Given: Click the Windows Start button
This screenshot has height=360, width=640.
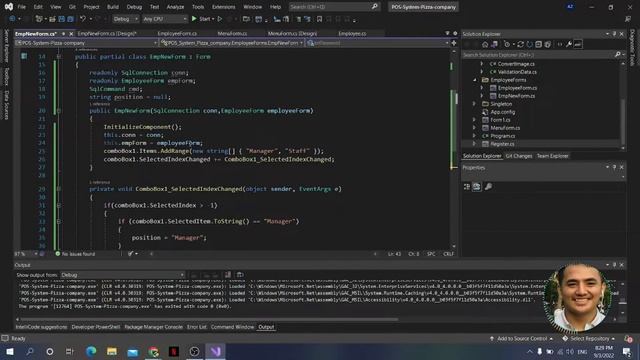Looking at the screenshot, I should [9, 351].
